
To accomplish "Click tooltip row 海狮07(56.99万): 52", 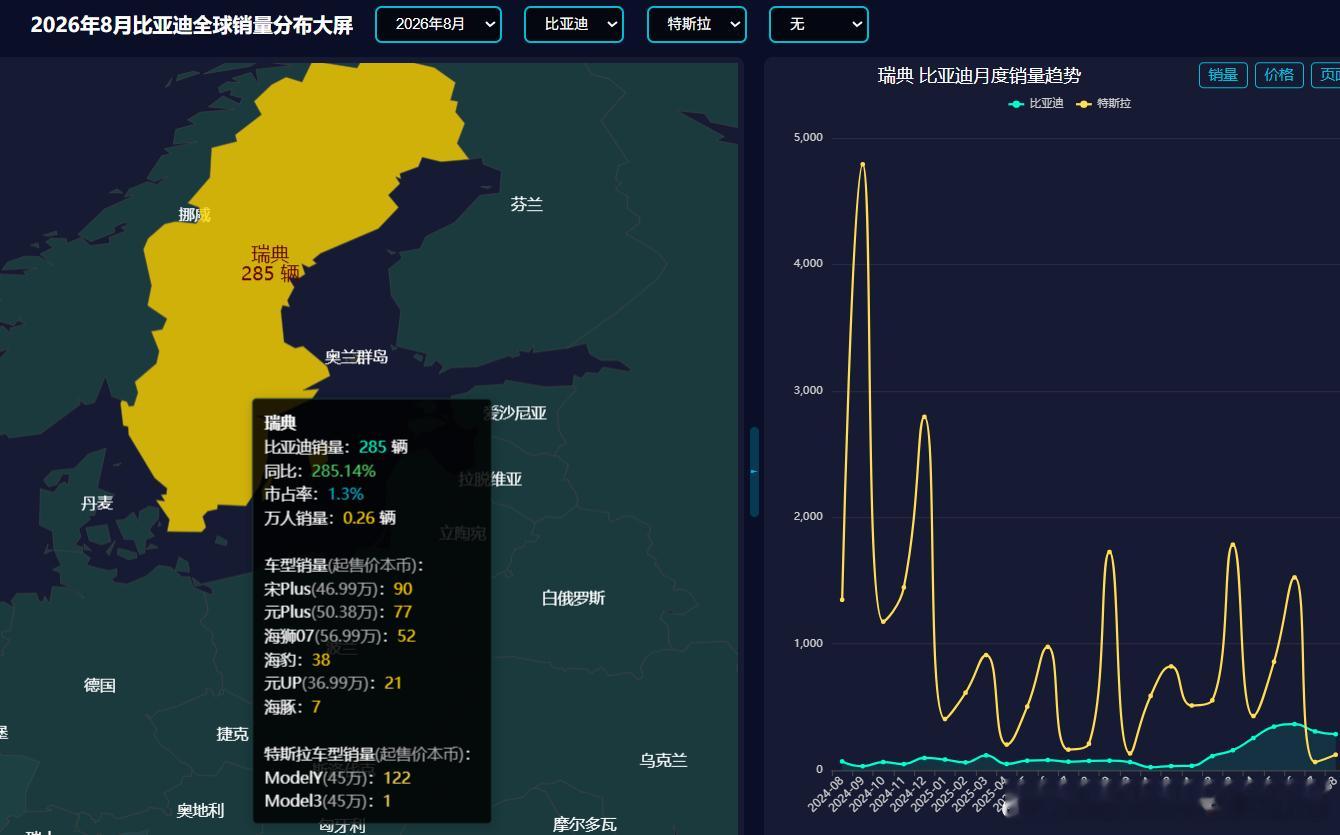I will 340,636.
